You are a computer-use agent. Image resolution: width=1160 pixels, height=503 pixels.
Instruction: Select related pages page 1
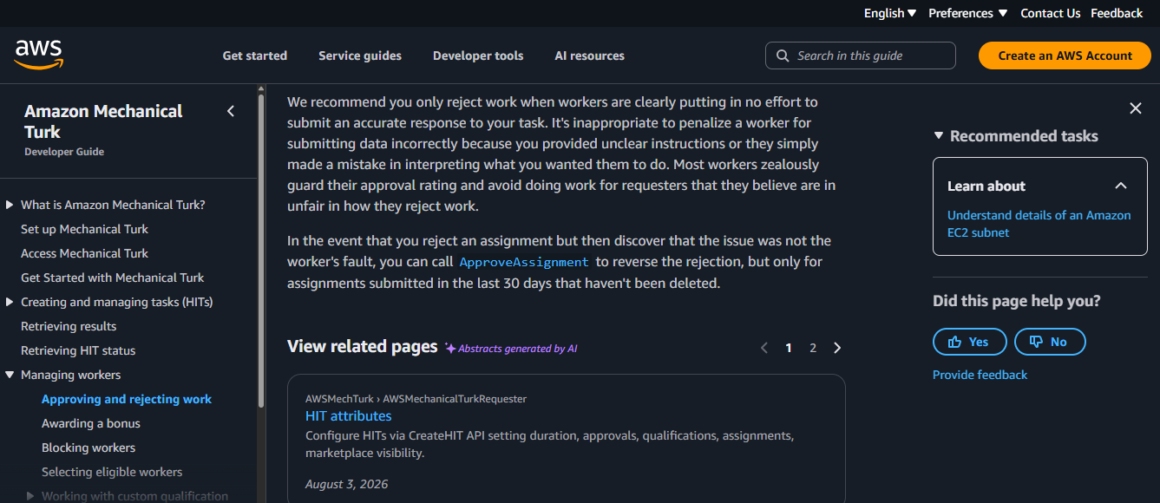(789, 348)
